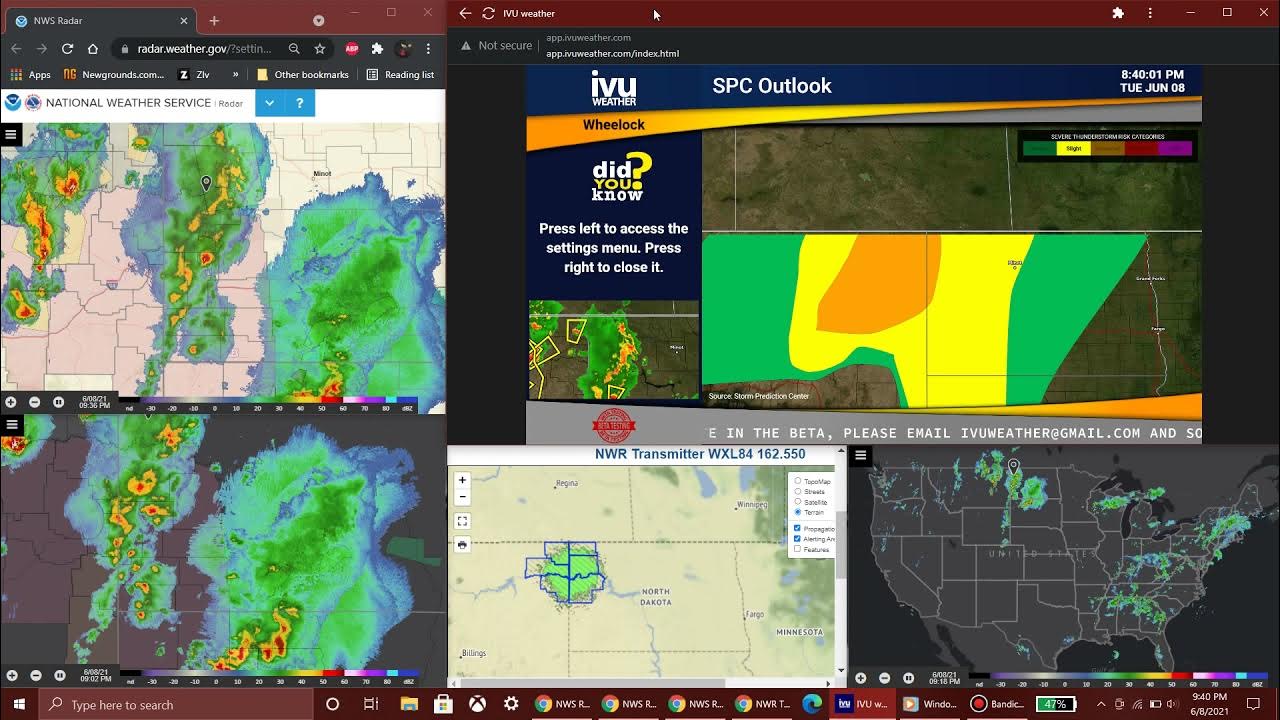Open the AdBlock Plus extension icon
Image resolution: width=1280 pixels, height=720 pixels.
(352, 48)
